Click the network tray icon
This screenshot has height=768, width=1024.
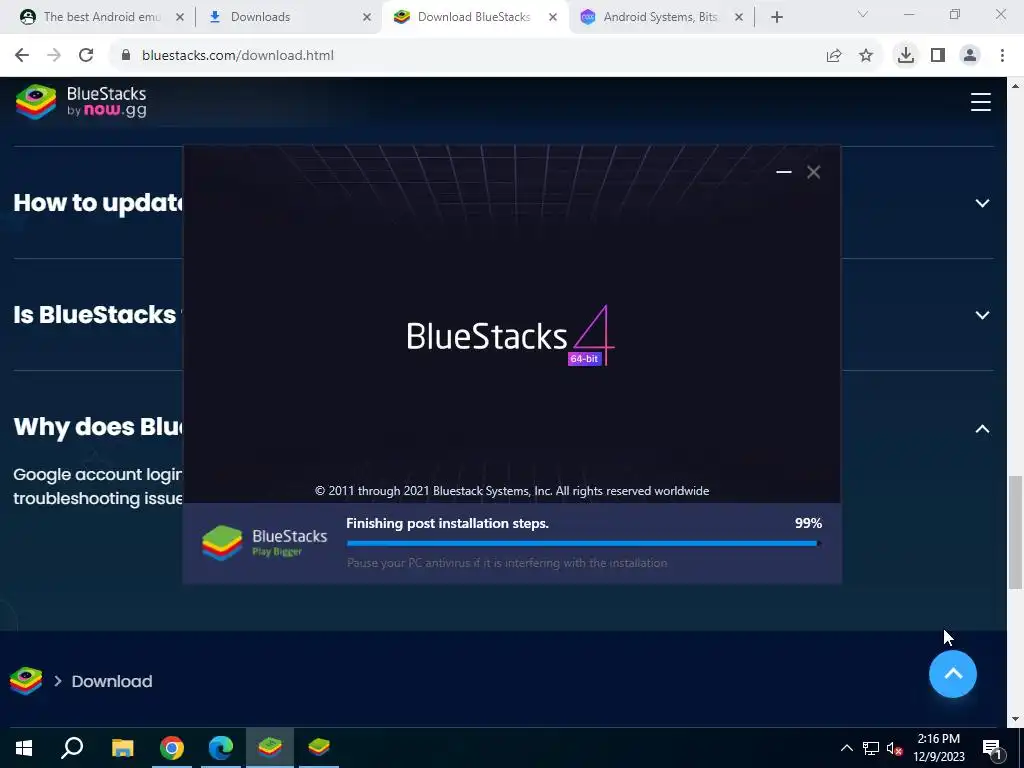pos(871,748)
